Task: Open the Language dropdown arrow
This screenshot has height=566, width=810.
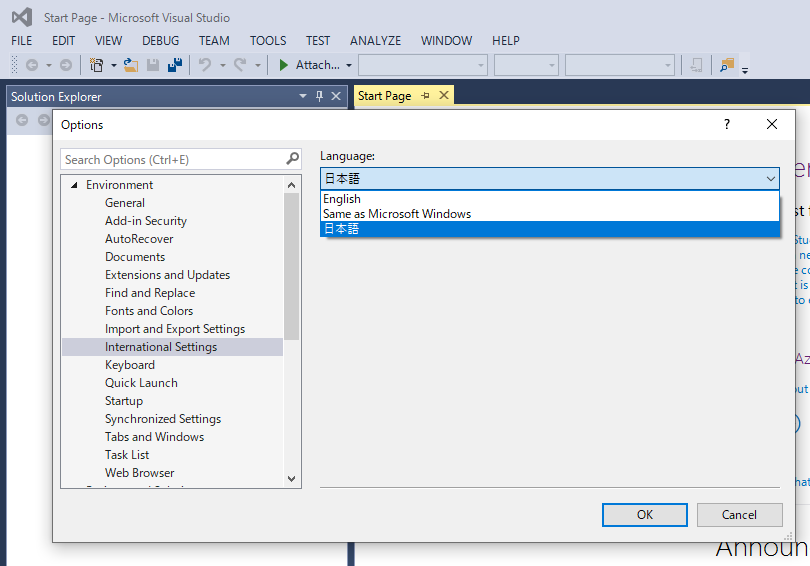Action: 770,178
